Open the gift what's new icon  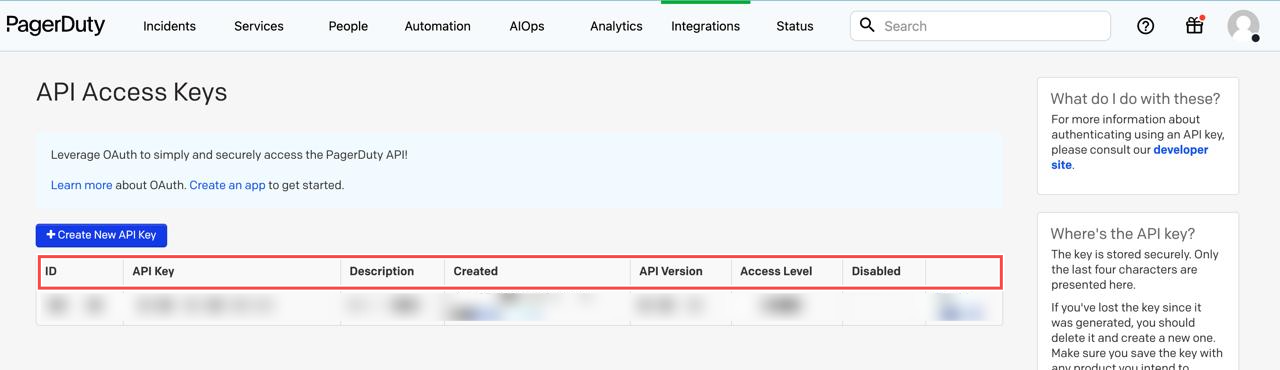tap(1194, 26)
